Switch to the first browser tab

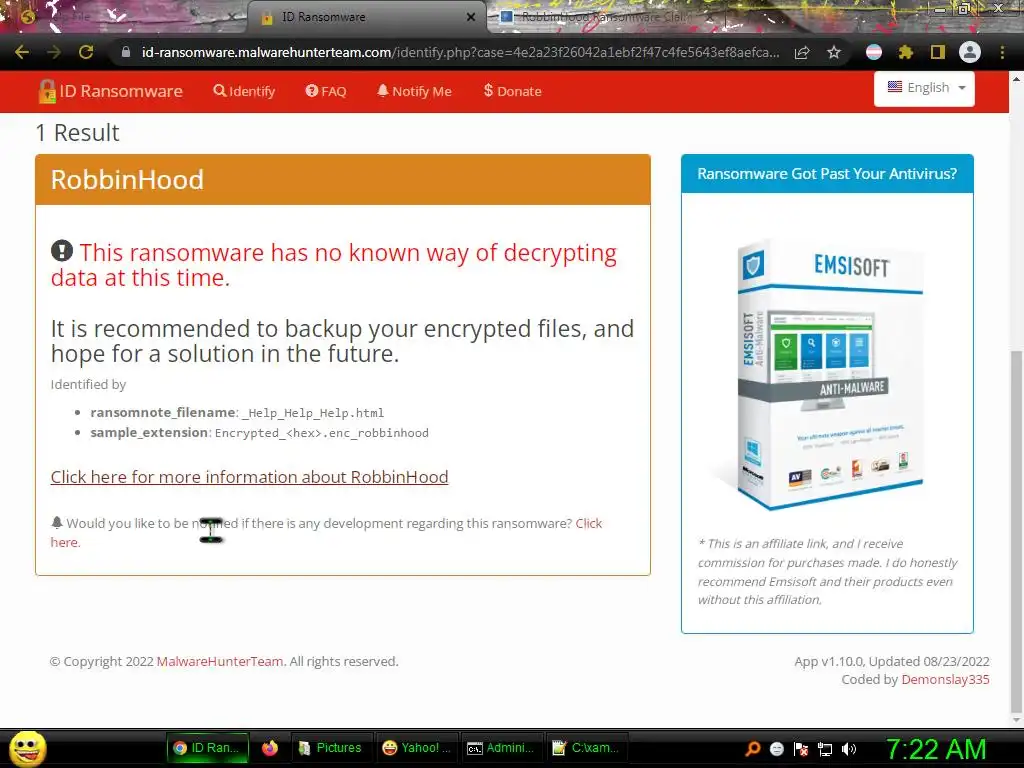tap(124, 18)
